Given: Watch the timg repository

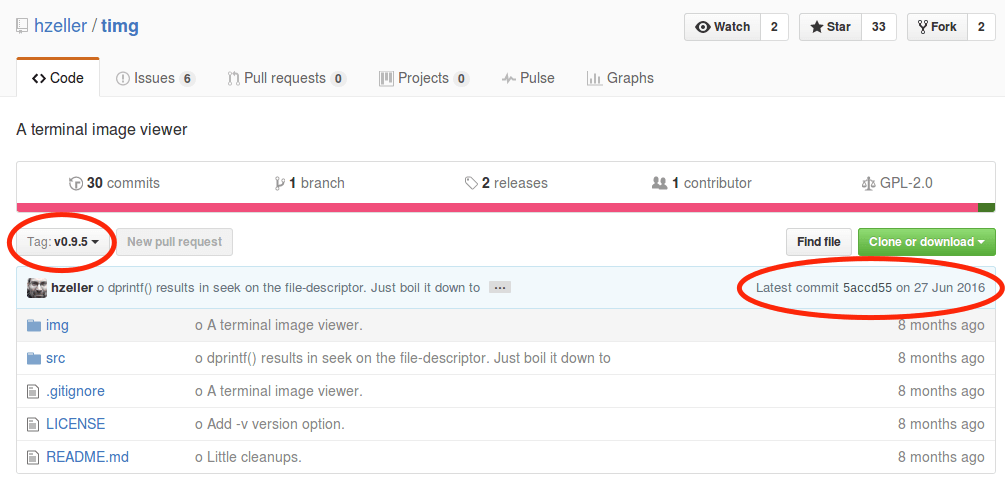Looking at the screenshot, I should [722, 27].
